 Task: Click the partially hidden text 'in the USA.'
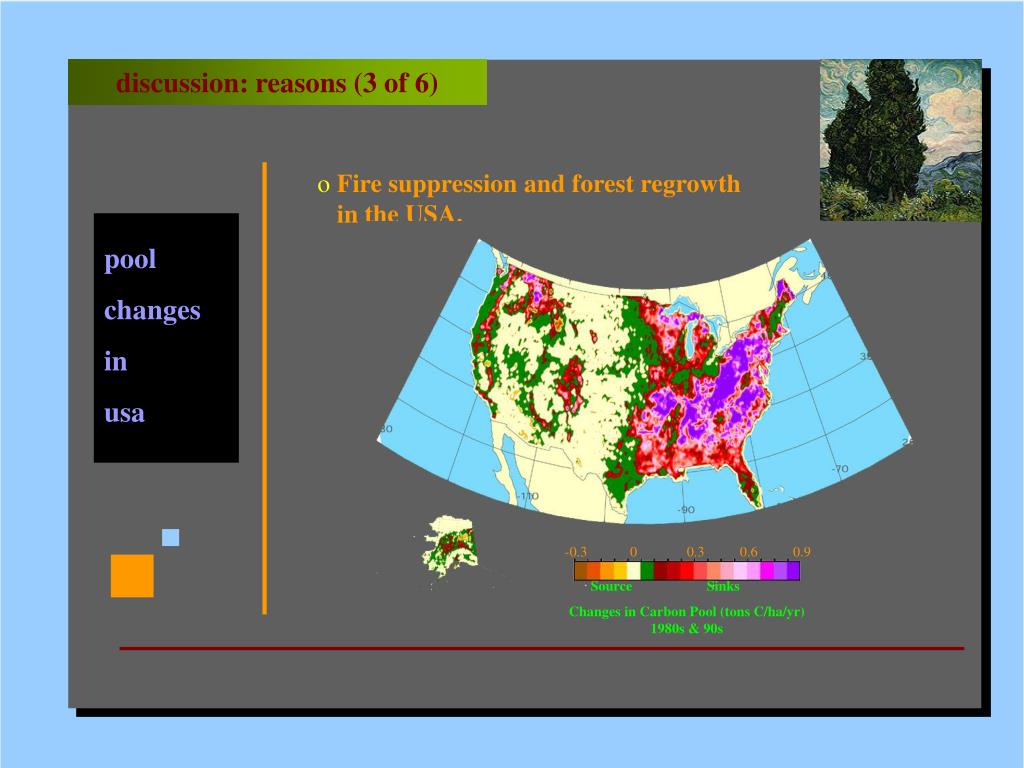tap(400, 214)
